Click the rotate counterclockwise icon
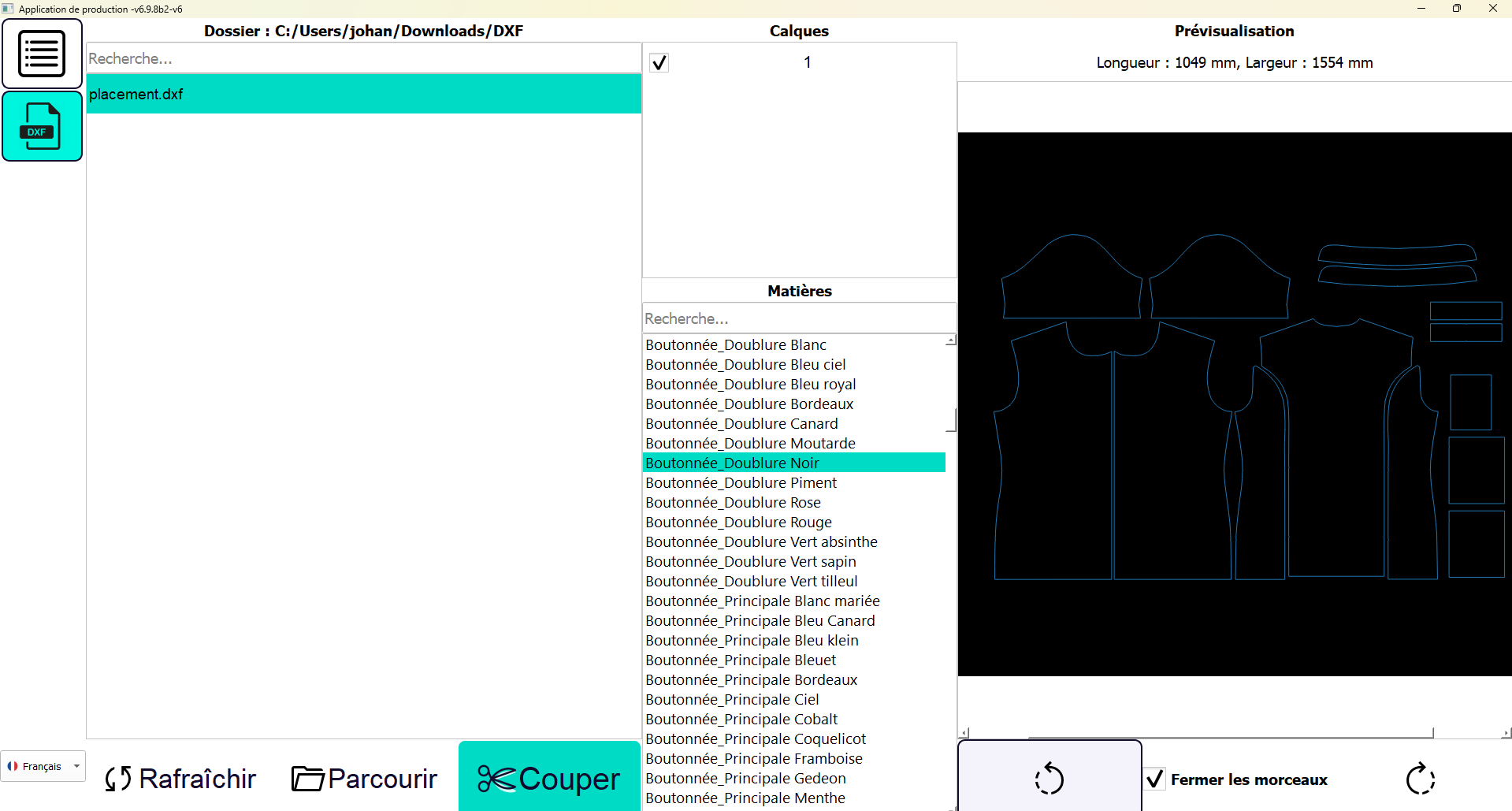The height and width of the screenshot is (811, 1512). (1049, 779)
